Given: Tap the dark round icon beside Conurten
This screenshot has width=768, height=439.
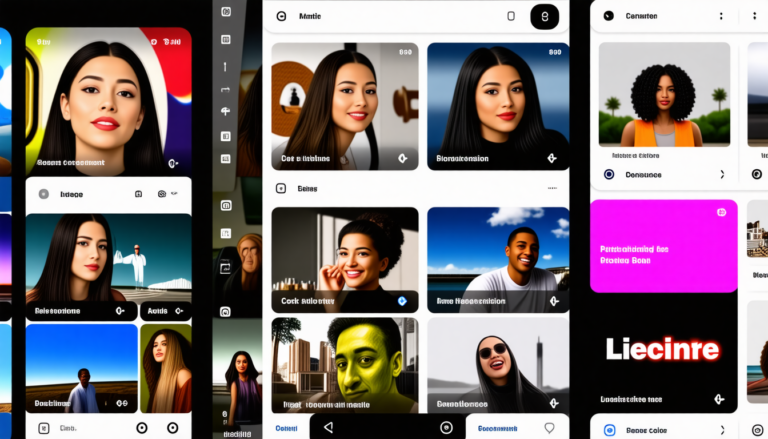Looking at the screenshot, I should point(608,16).
